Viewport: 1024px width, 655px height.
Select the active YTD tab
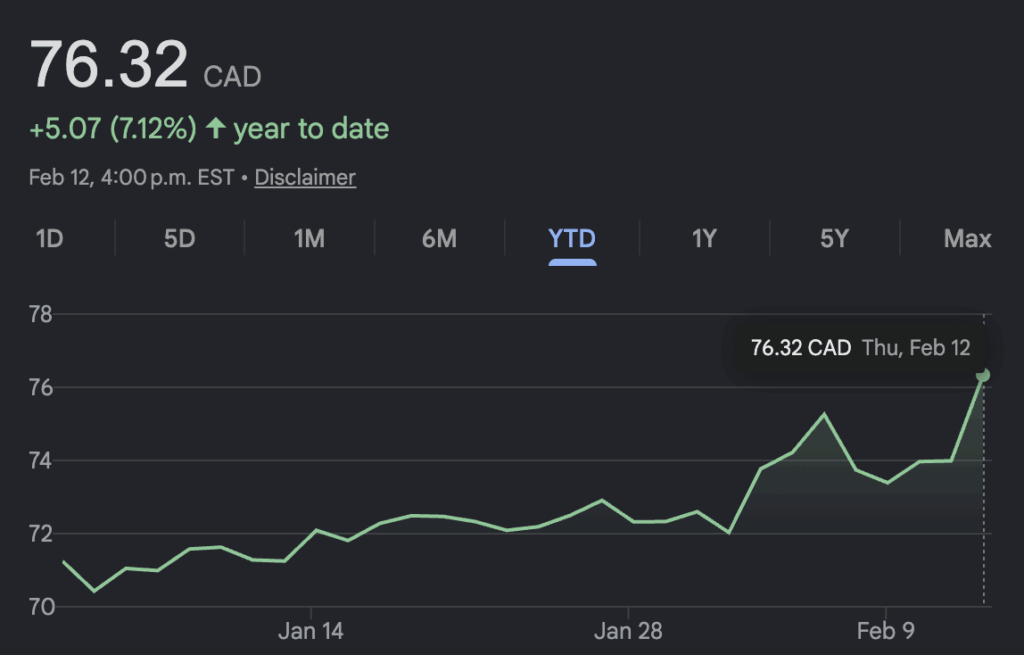pos(572,239)
